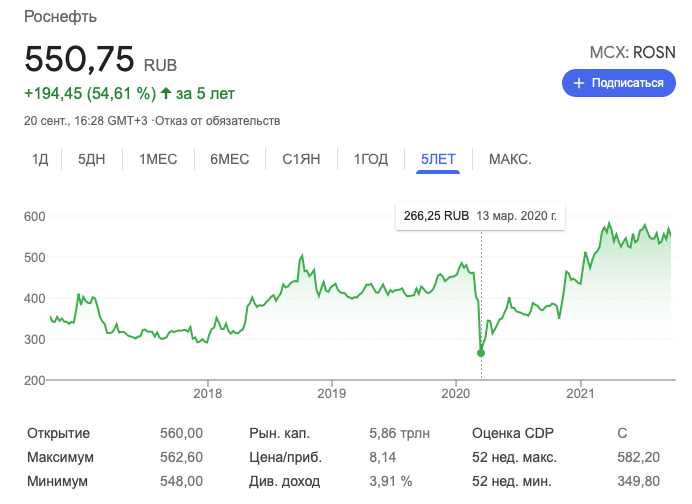Click the Див. доход label

tap(284, 481)
